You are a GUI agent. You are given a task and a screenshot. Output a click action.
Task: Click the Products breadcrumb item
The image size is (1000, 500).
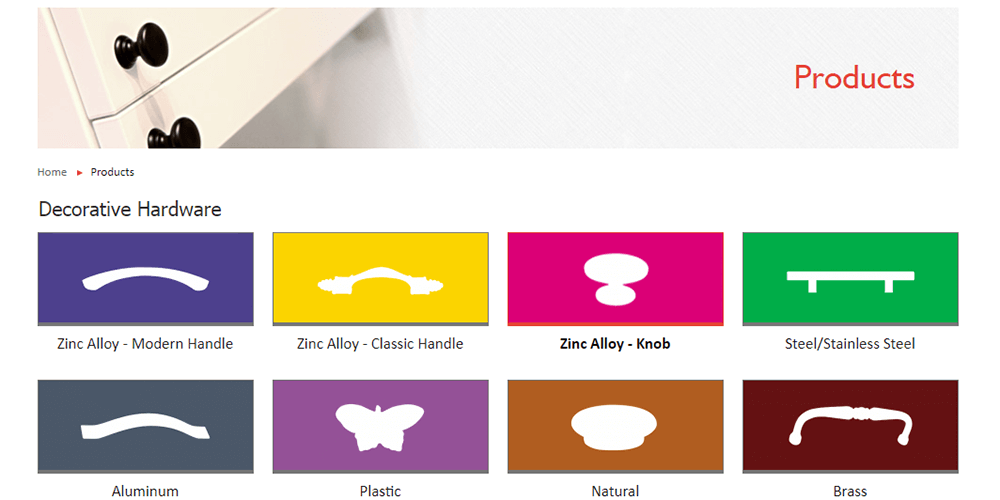point(112,172)
